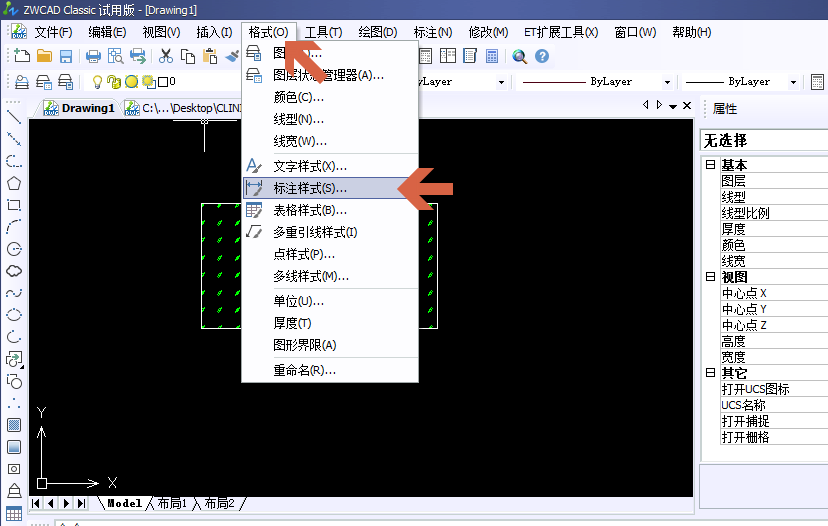Image resolution: width=828 pixels, height=526 pixels.
Task: Click the Save floppy disk icon
Action: tap(66, 56)
